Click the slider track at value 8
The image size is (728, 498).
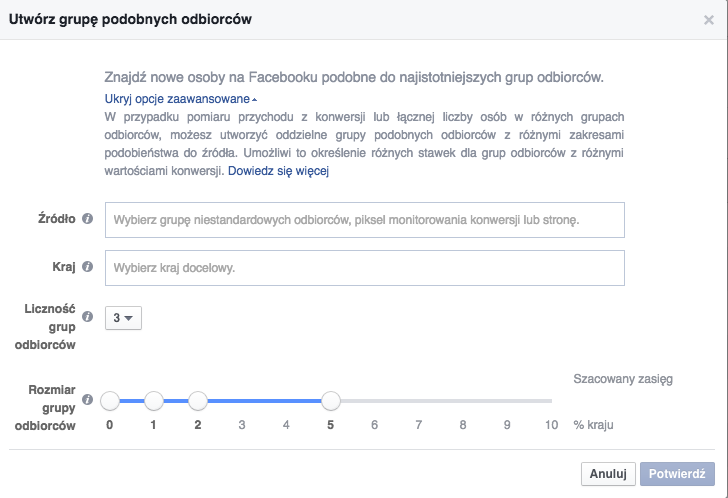coord(463,401)
